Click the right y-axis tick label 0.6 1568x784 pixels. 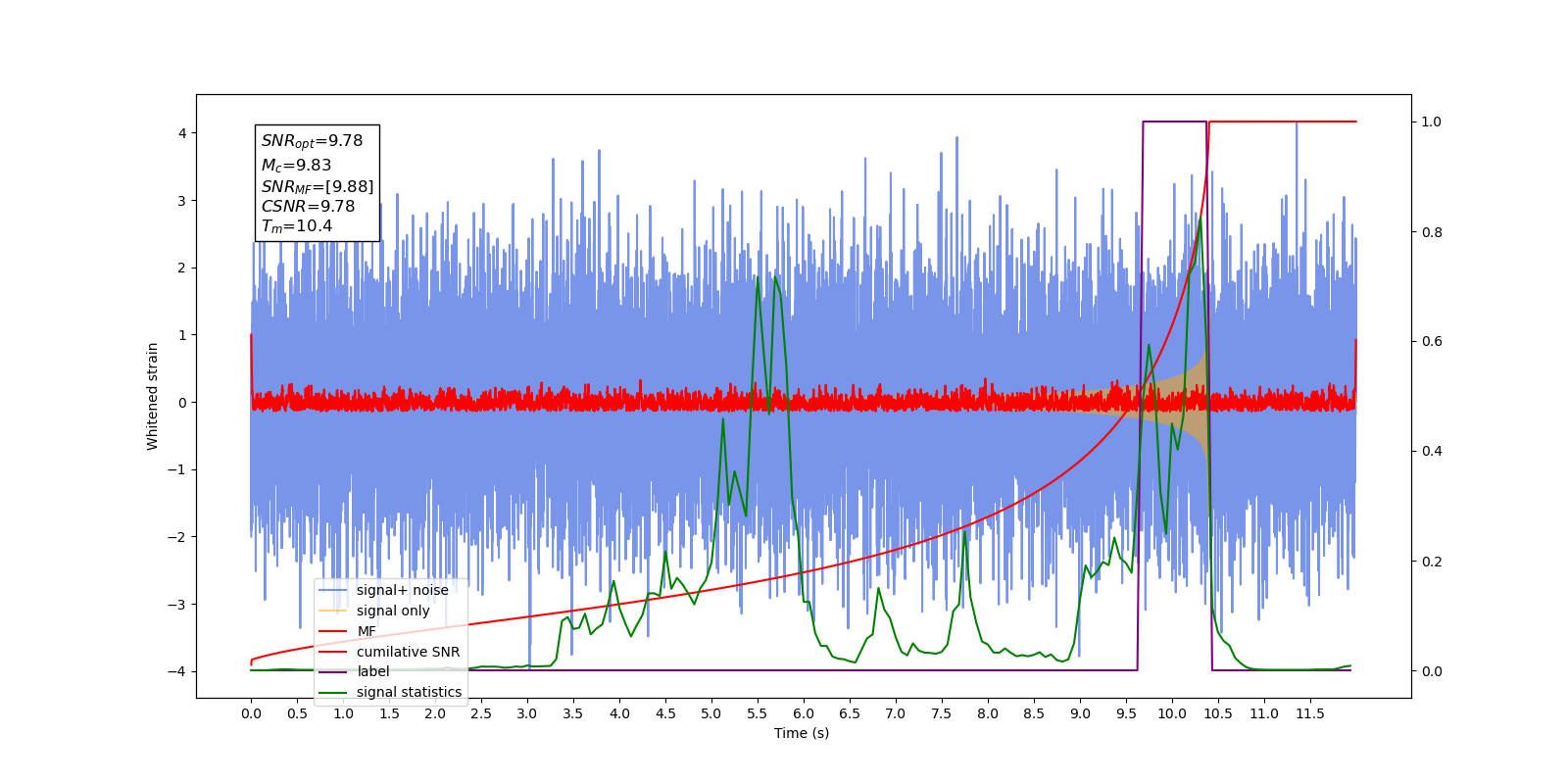[x=1432, y=342]
